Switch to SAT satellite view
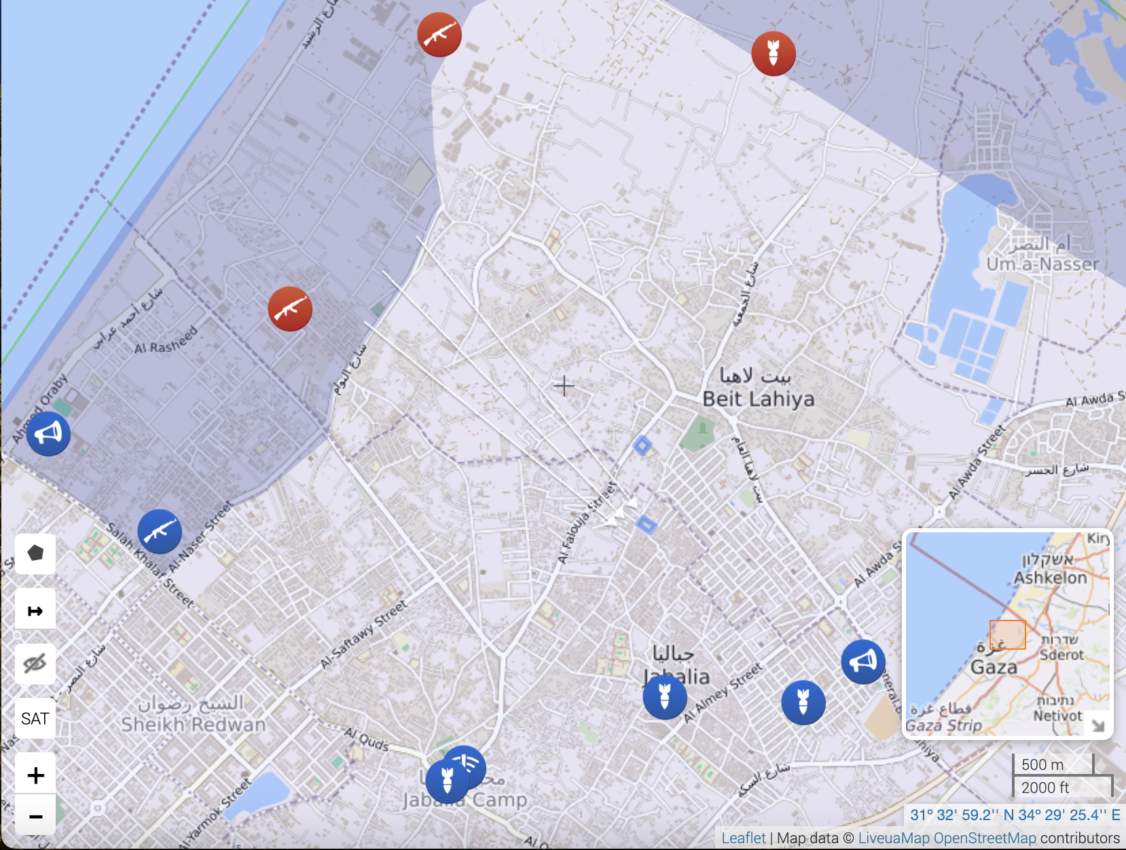1126x850 pixels. click(x=35, y=719)
